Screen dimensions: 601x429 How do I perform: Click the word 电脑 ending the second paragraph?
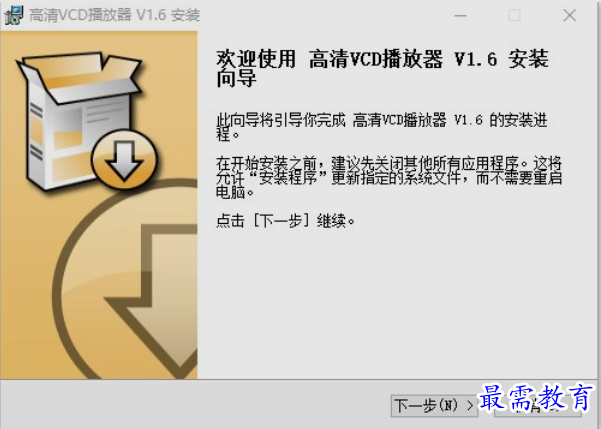coord(230,192)
